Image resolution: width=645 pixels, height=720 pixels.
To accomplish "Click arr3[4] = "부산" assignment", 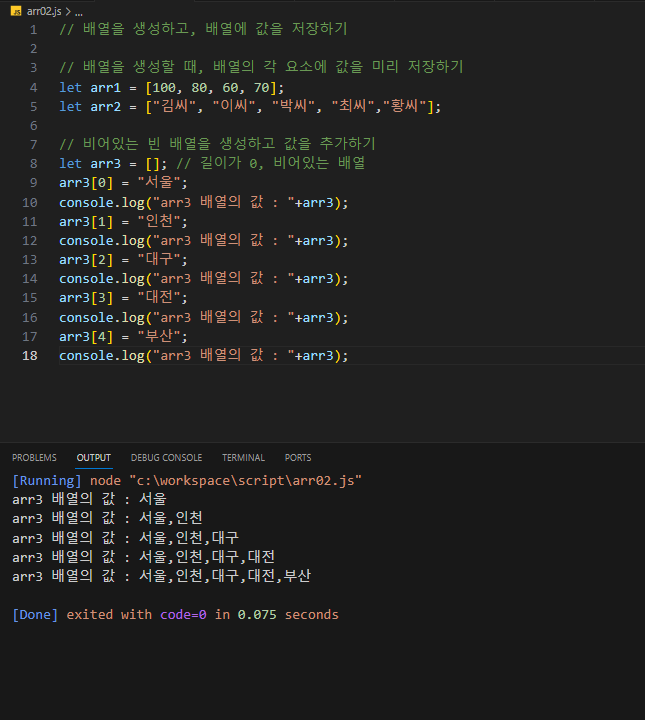I will (123, 337).
